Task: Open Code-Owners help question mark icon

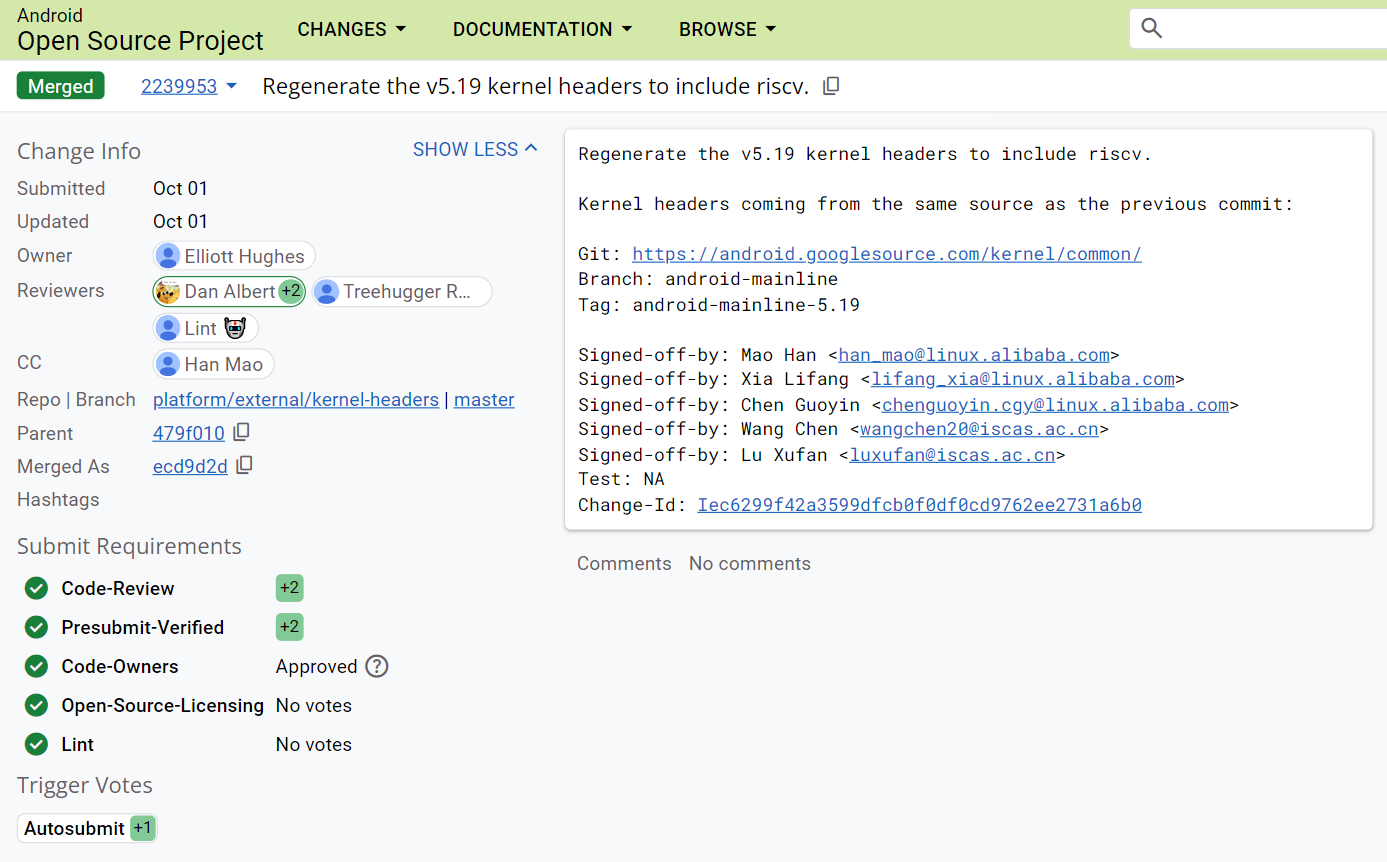Action: coord(376,666)
